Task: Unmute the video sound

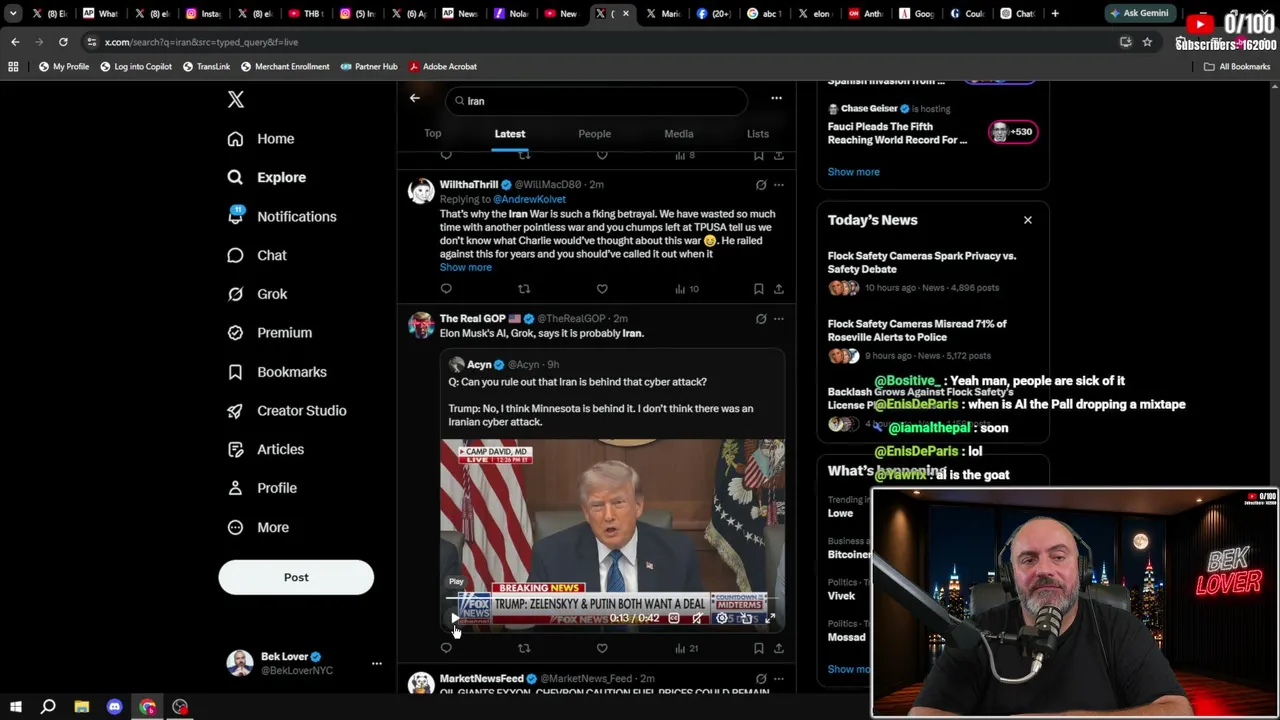Action: 698,619
